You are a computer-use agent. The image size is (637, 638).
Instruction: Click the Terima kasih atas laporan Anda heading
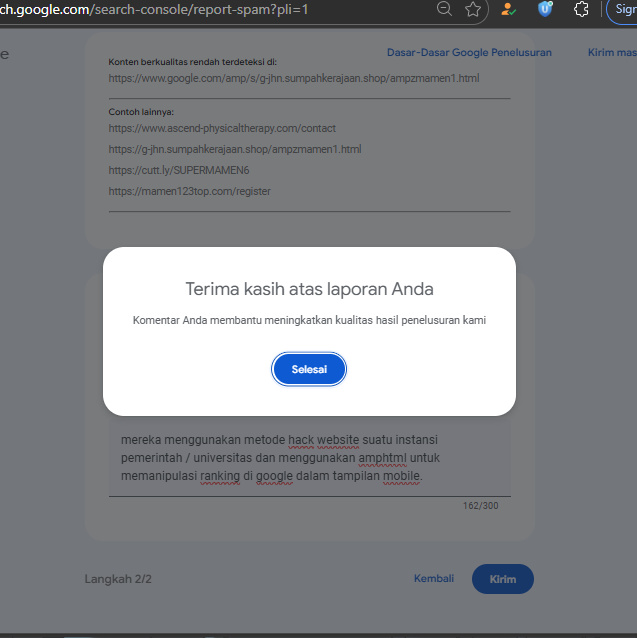click(x=310, y=289)
